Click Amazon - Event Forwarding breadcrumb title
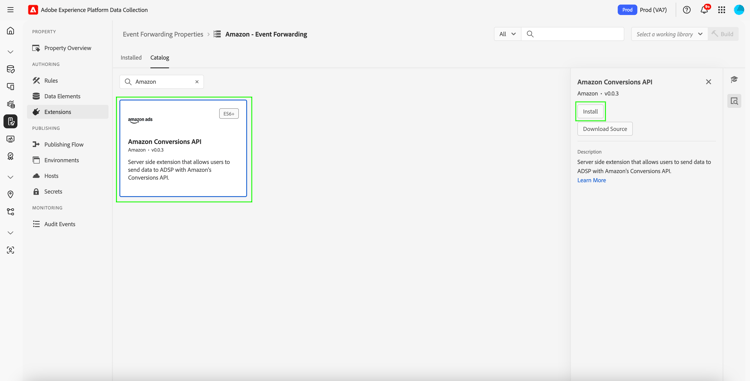 point(266,34)
